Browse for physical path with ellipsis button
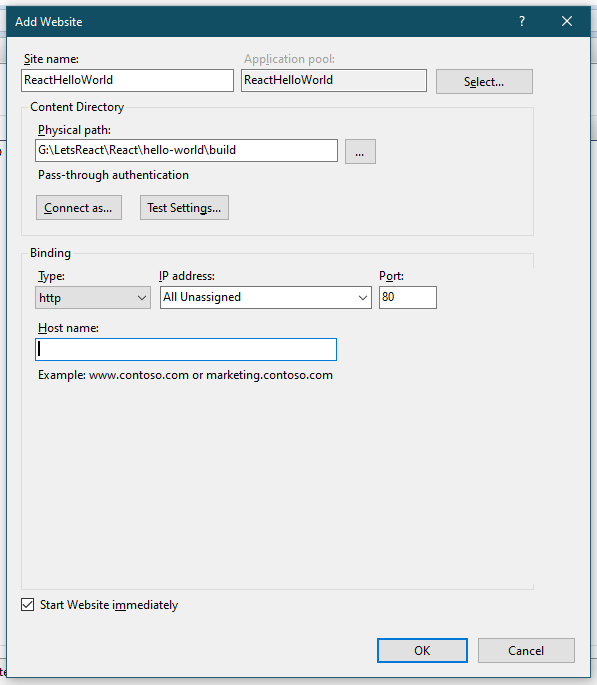The height and width of the screenshot is (685, 597). pos(360,152)
